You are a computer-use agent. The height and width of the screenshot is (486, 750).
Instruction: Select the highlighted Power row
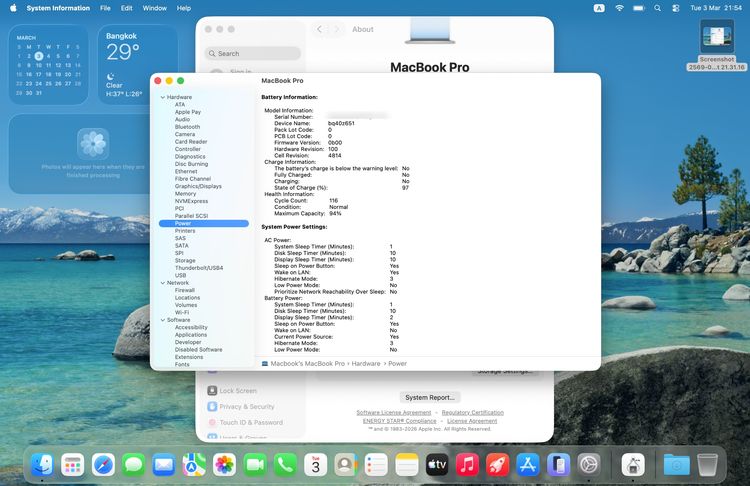[204, 223]
